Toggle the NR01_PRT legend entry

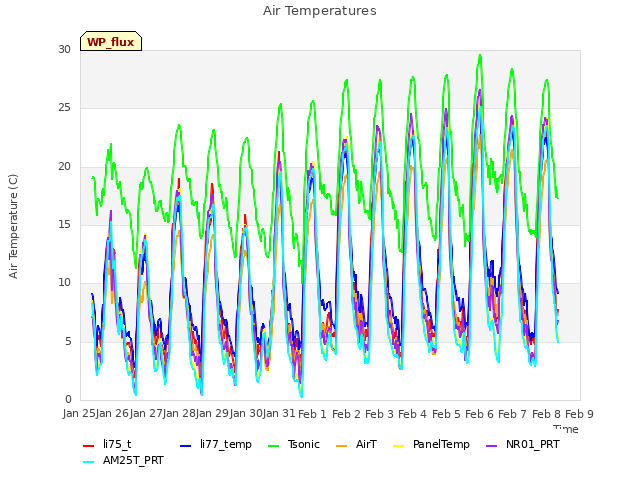[522, 444]
